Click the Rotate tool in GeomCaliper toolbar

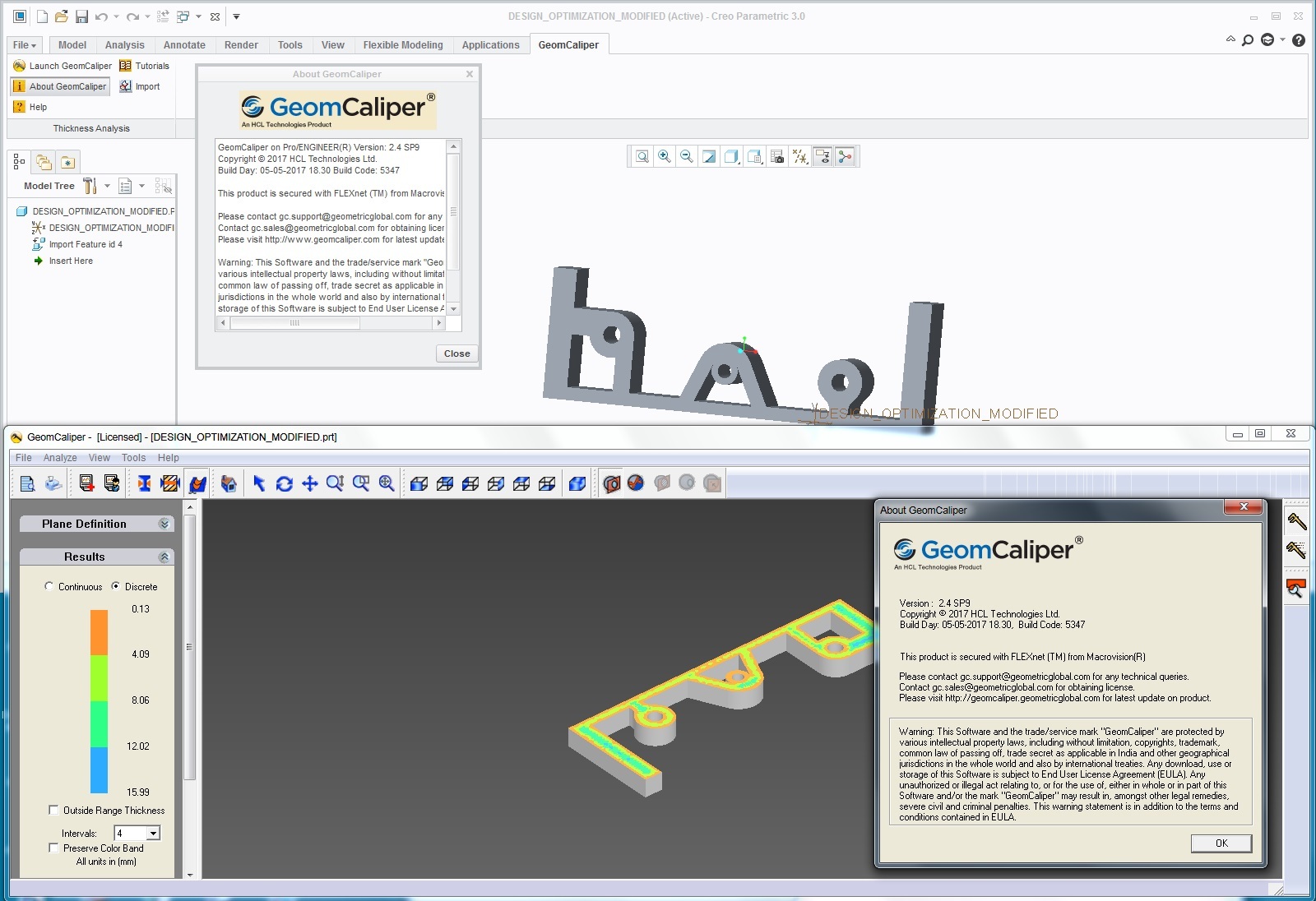(285, 483)
